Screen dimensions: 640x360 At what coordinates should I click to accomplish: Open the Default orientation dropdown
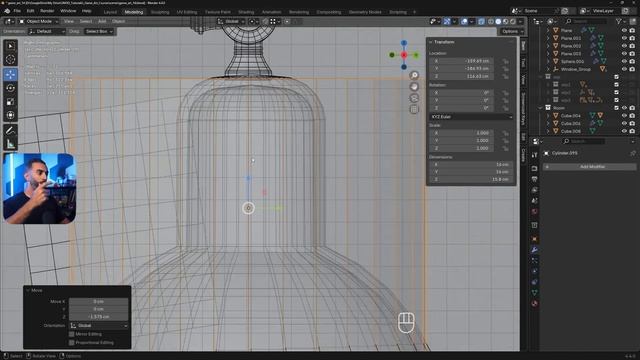click(x=47, y=31)
